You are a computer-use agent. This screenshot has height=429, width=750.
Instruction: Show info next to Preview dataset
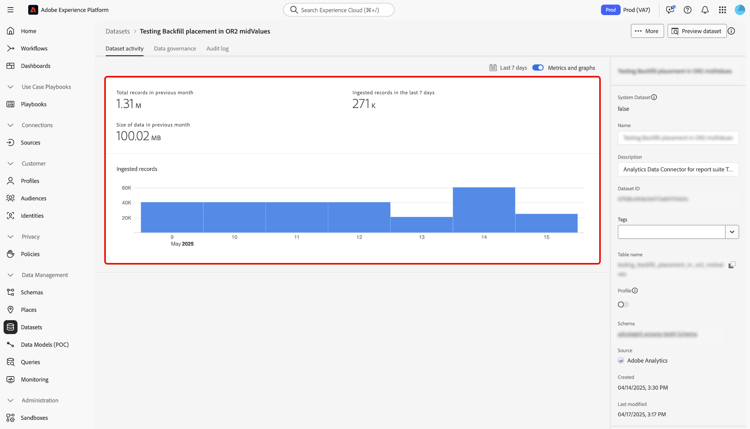(731, 31)
